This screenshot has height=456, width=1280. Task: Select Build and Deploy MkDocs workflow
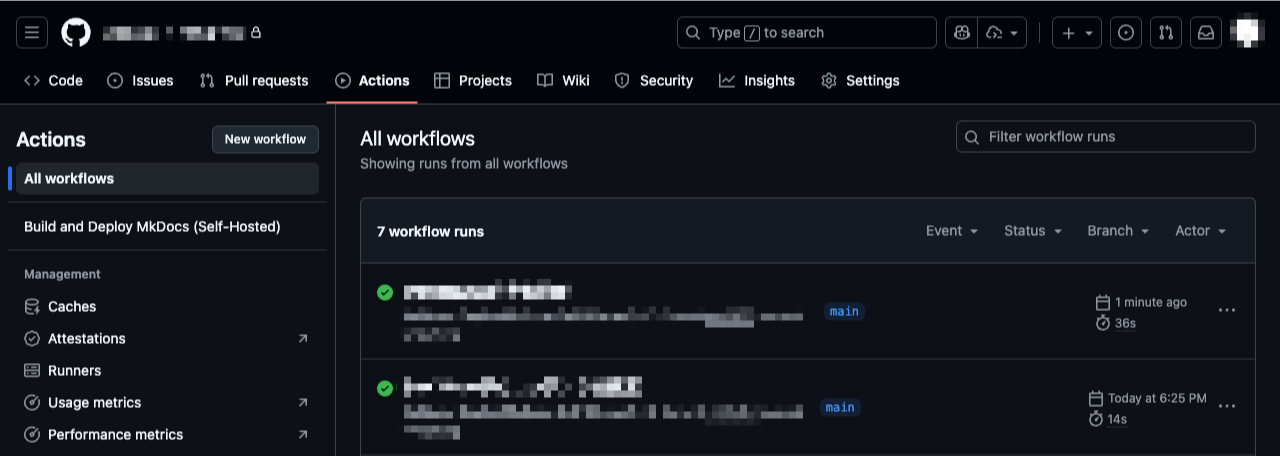pyautogui.click(x=152, y=227)
